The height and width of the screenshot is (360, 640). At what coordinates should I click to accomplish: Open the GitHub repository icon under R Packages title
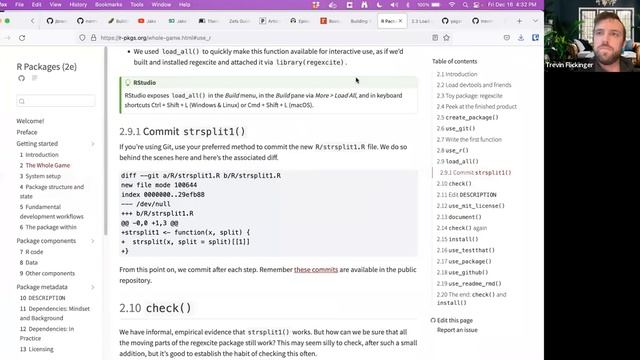click(x=21, y=78)
